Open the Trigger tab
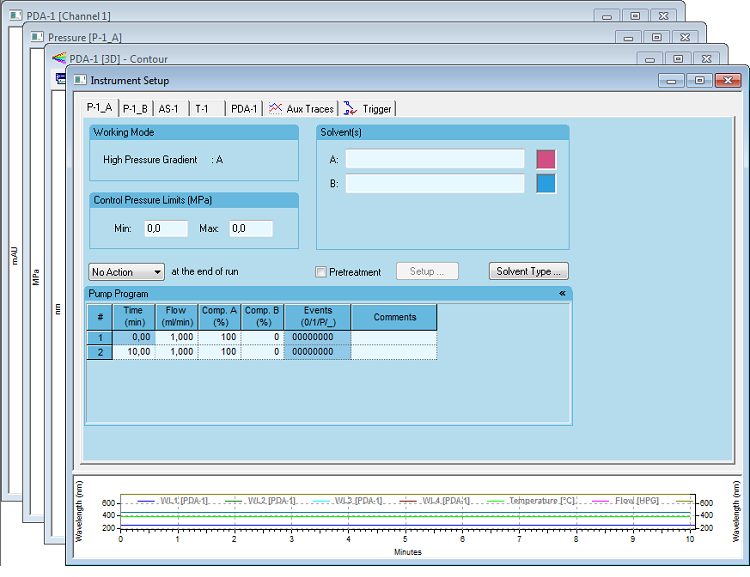This screenshot has height=577, width=750. [x=368, y=108]
